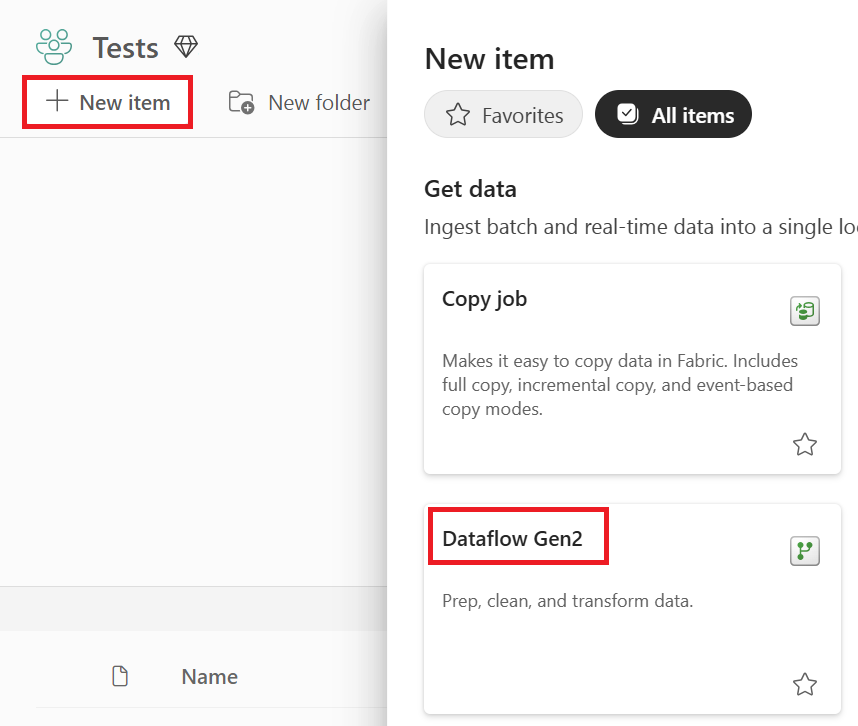Favorite the Copy job item with its star

tap(804, 444)
